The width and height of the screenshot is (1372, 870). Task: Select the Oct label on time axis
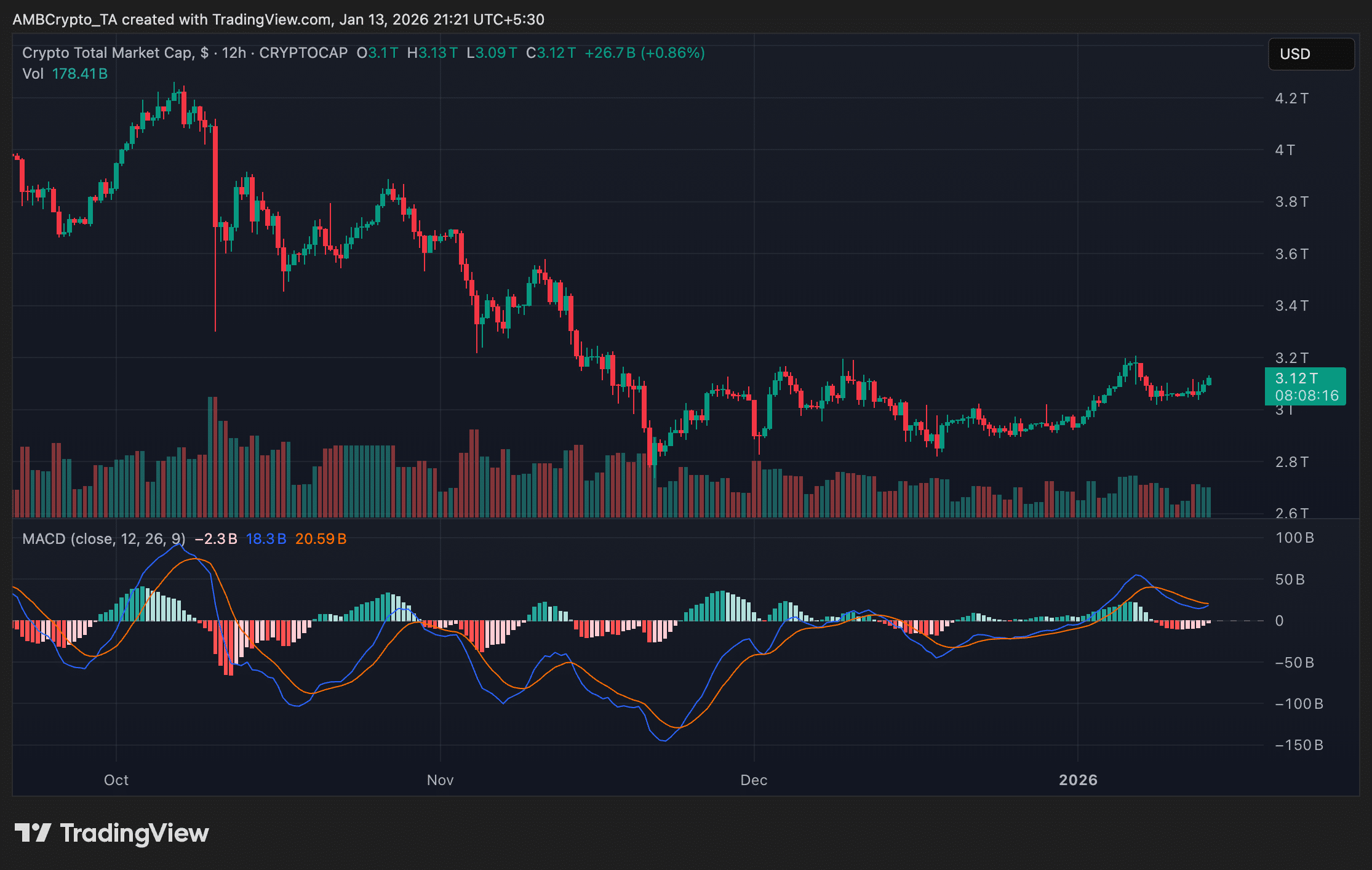116,780
